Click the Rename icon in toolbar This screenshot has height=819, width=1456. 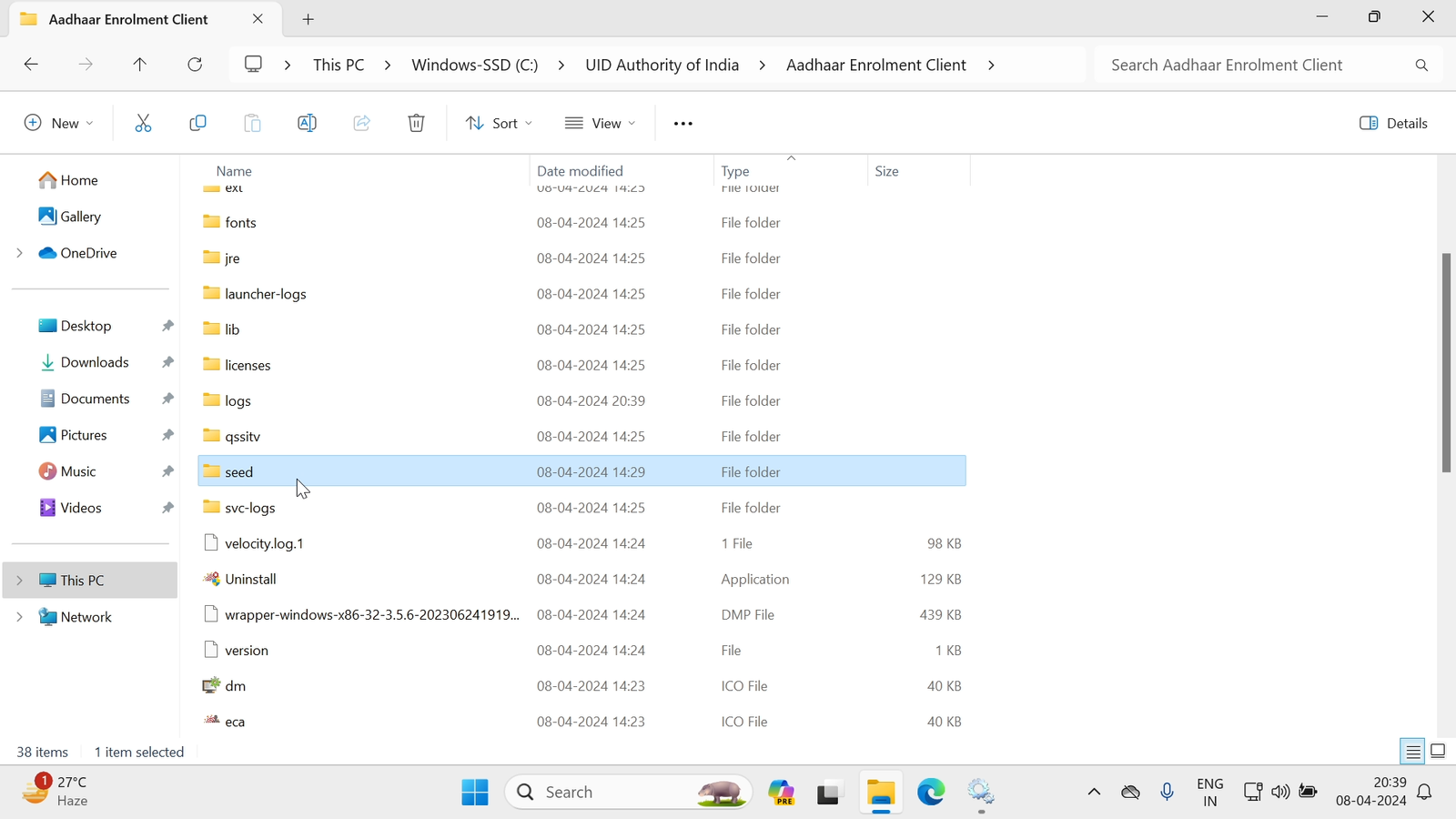click(x=307, y=123)
